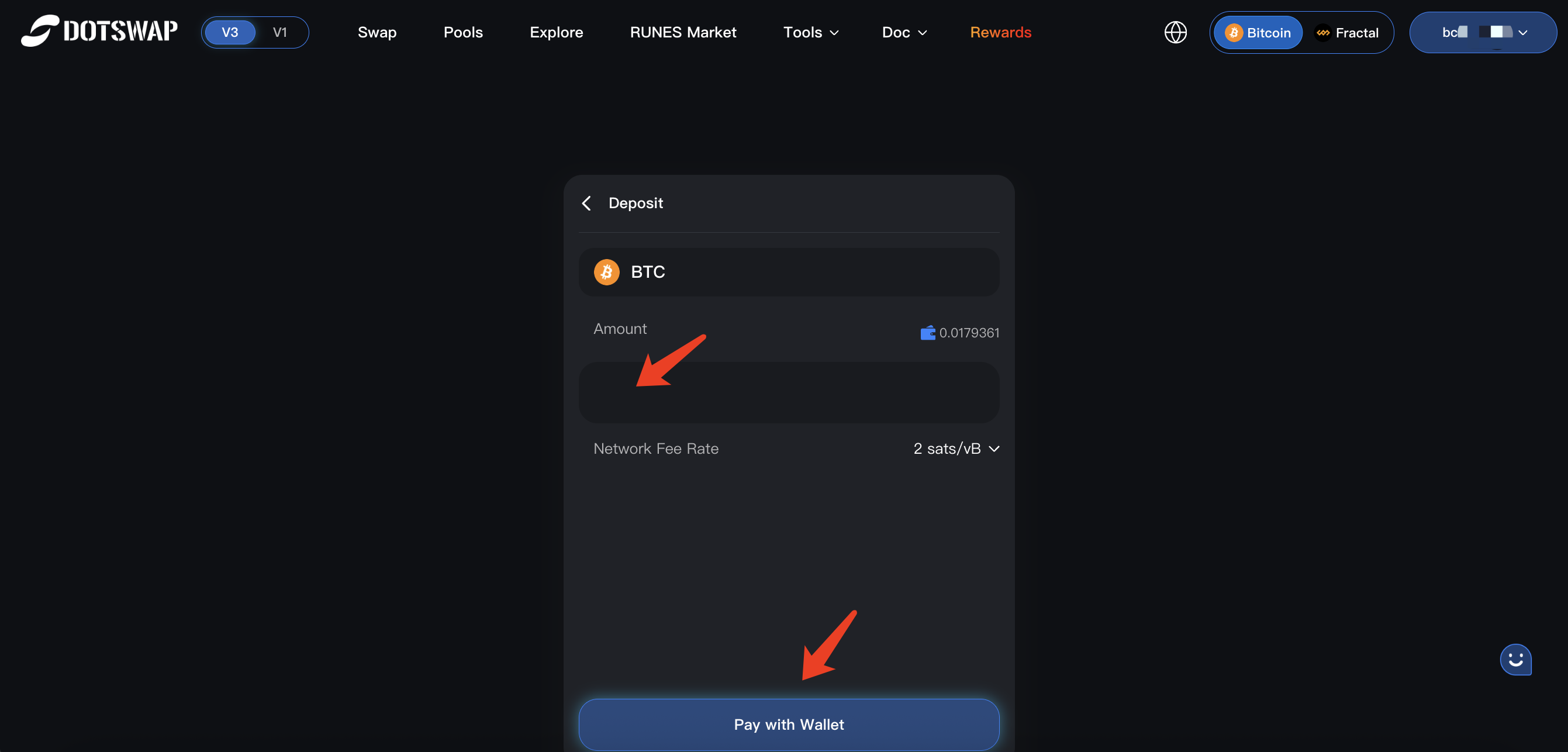Viewport: 1568px width, 752px height.
Task: Expand the Doc dropdown menu
Action: pyautogui.click(x=904, y=32)
